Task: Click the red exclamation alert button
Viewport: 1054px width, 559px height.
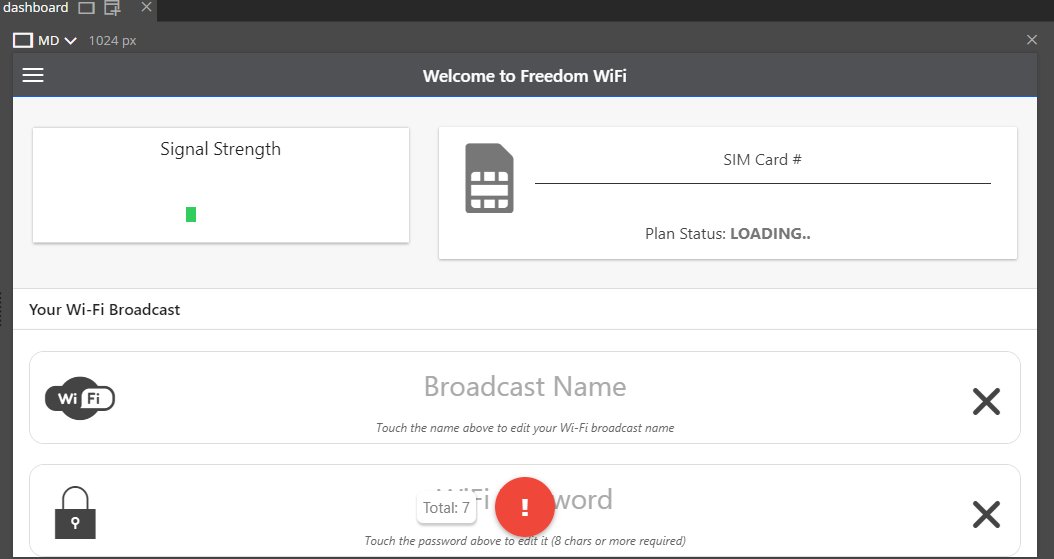Action: 524,507
